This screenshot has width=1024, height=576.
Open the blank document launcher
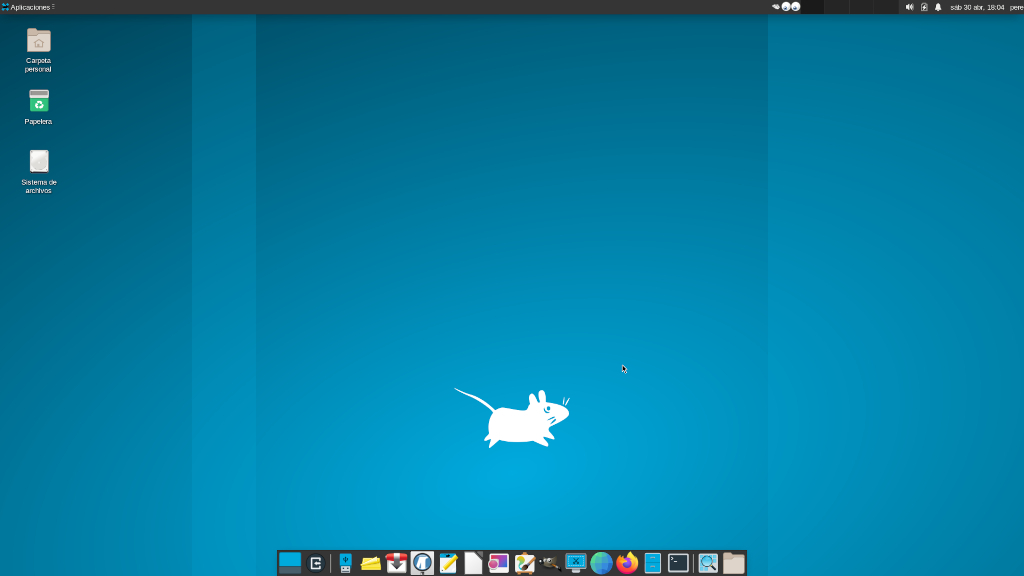click(x=474, y=563)
